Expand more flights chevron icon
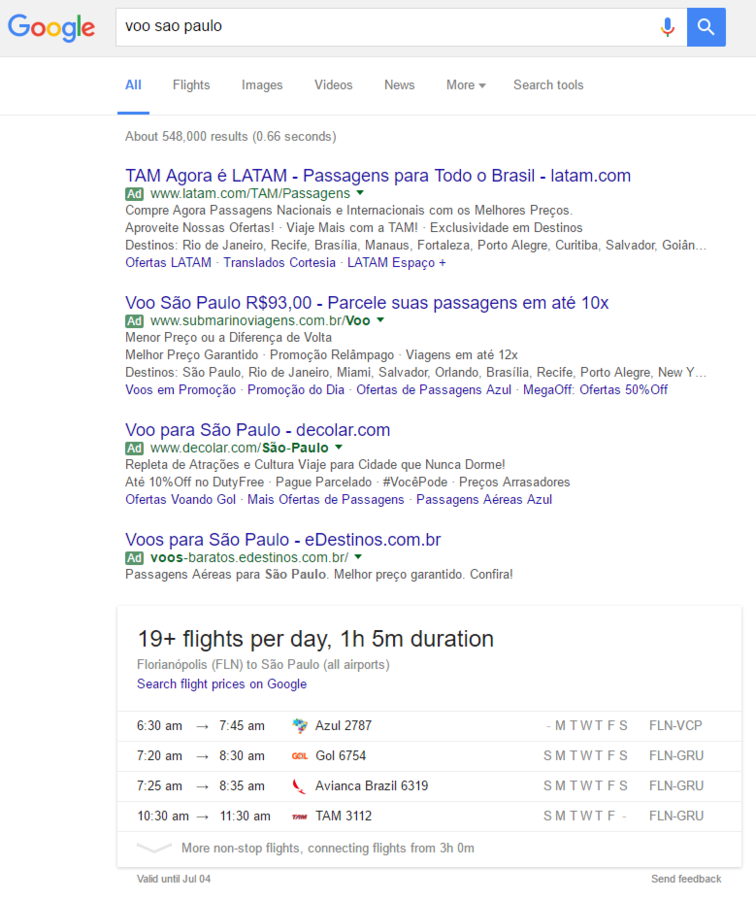The image size is (756, 900). pos(154,848)
